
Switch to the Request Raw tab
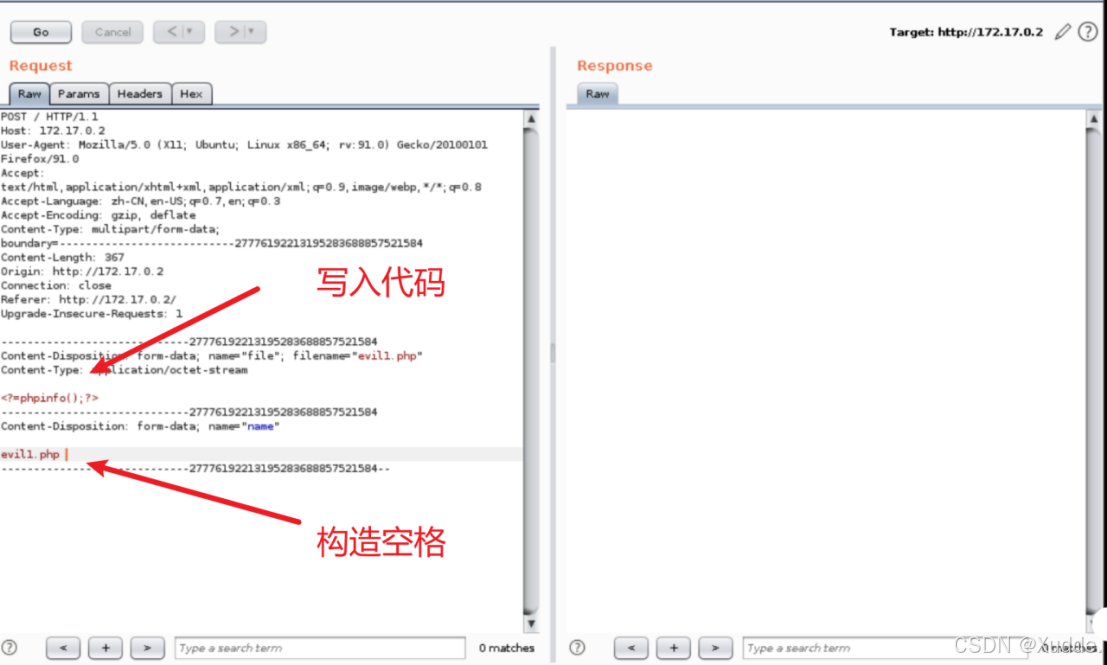[30, 94]
